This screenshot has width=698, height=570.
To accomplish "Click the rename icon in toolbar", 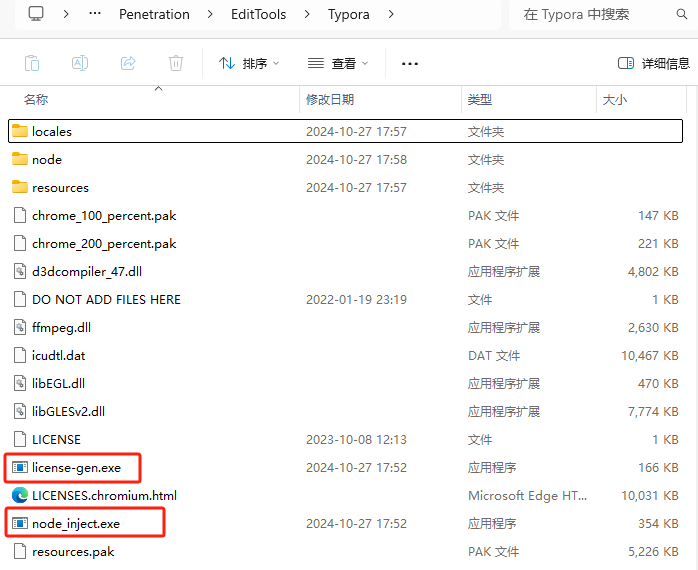I will [x=80, y=63].
